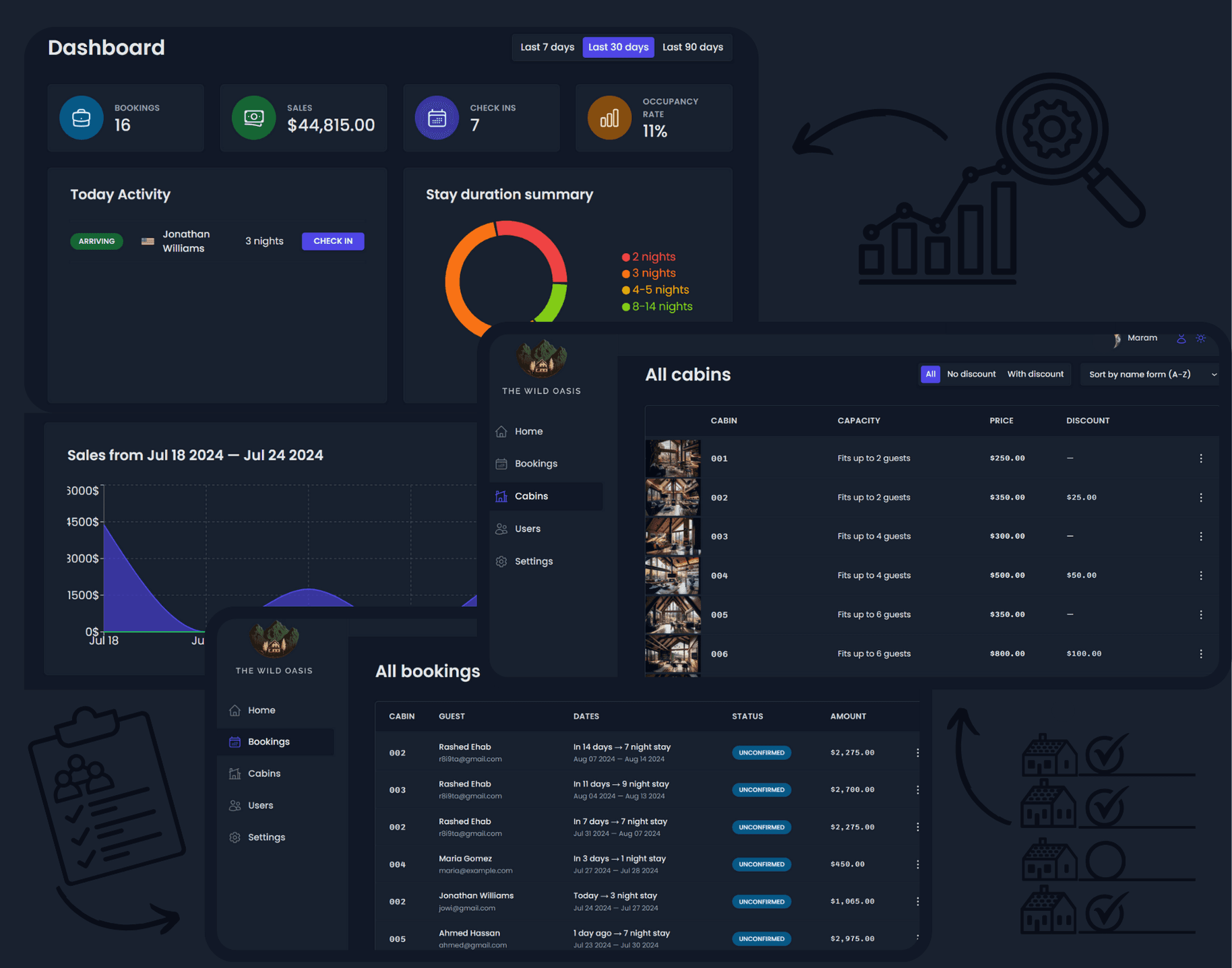Click amount $1,065.00
1232x968 pixels.
[x=853, y=901]
